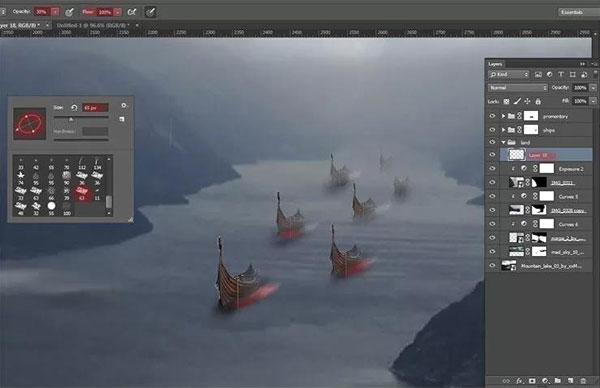
Task: Delete layer trash icon
Action: click(x=583, y=381)
